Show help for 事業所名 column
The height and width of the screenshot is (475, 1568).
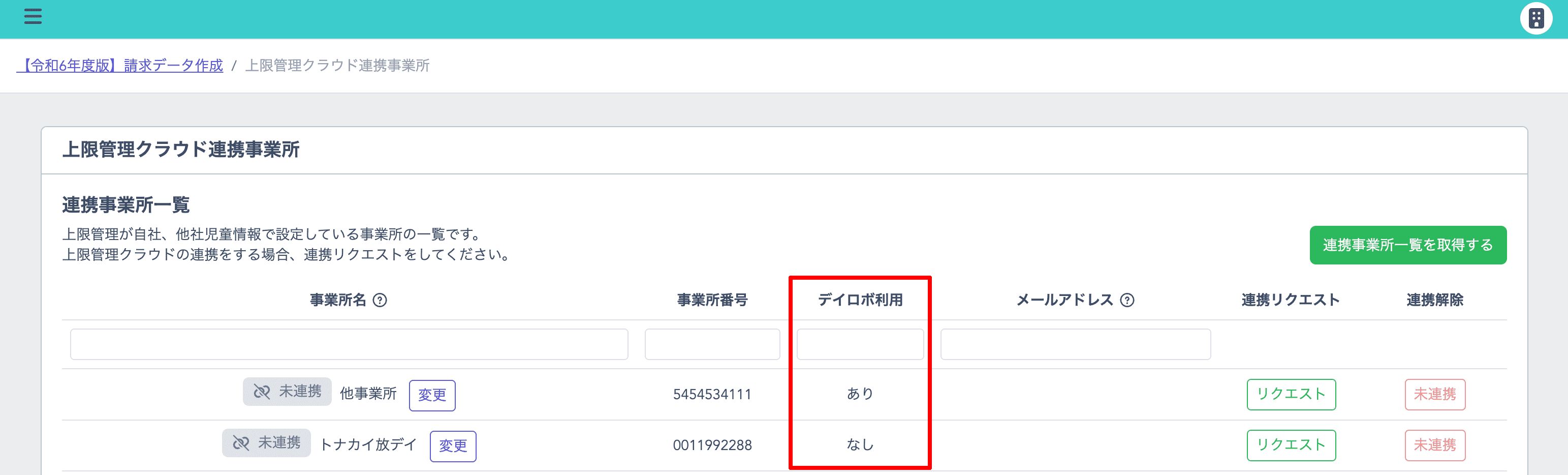380,300
